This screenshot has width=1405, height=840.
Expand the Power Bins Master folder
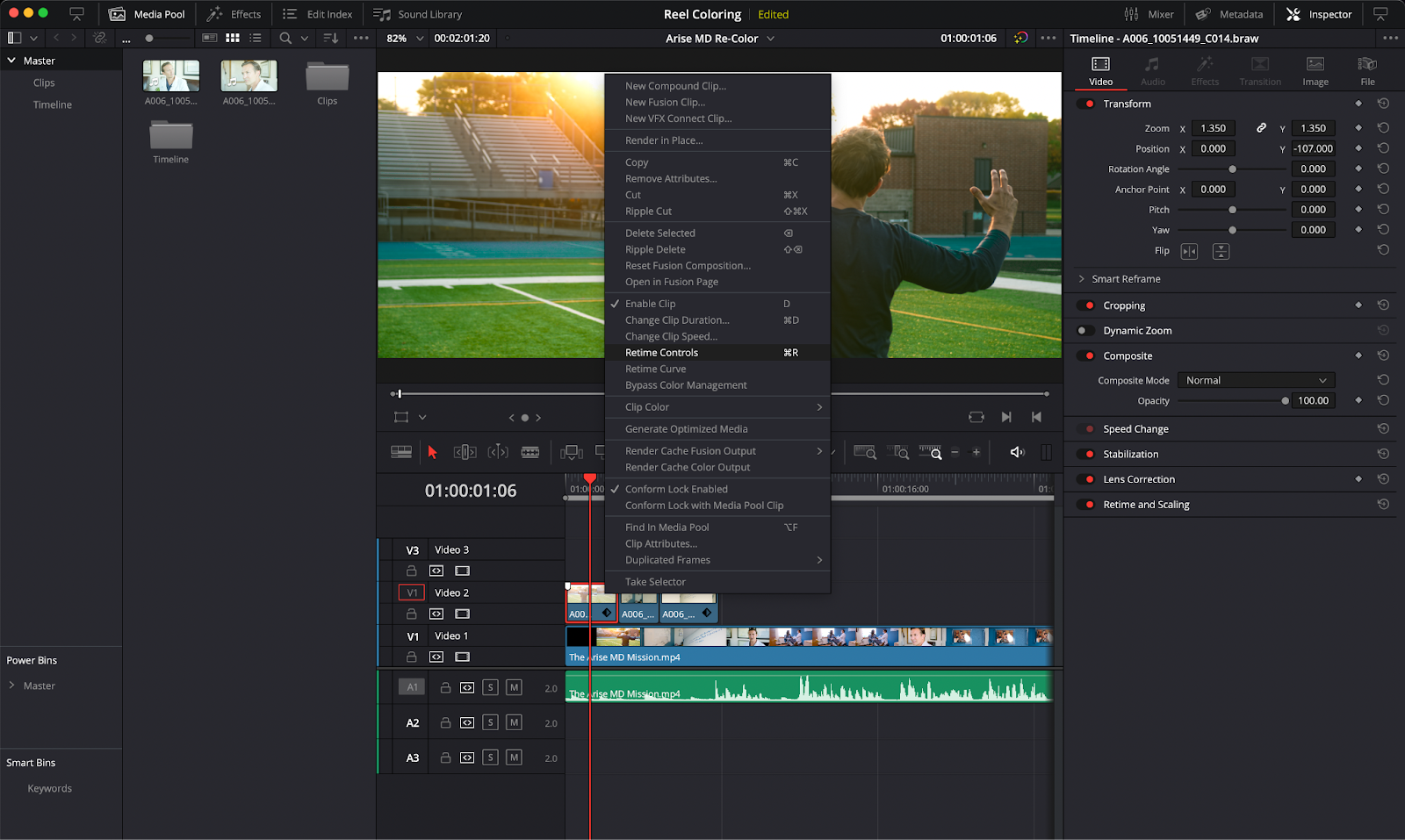click(11, 686)
